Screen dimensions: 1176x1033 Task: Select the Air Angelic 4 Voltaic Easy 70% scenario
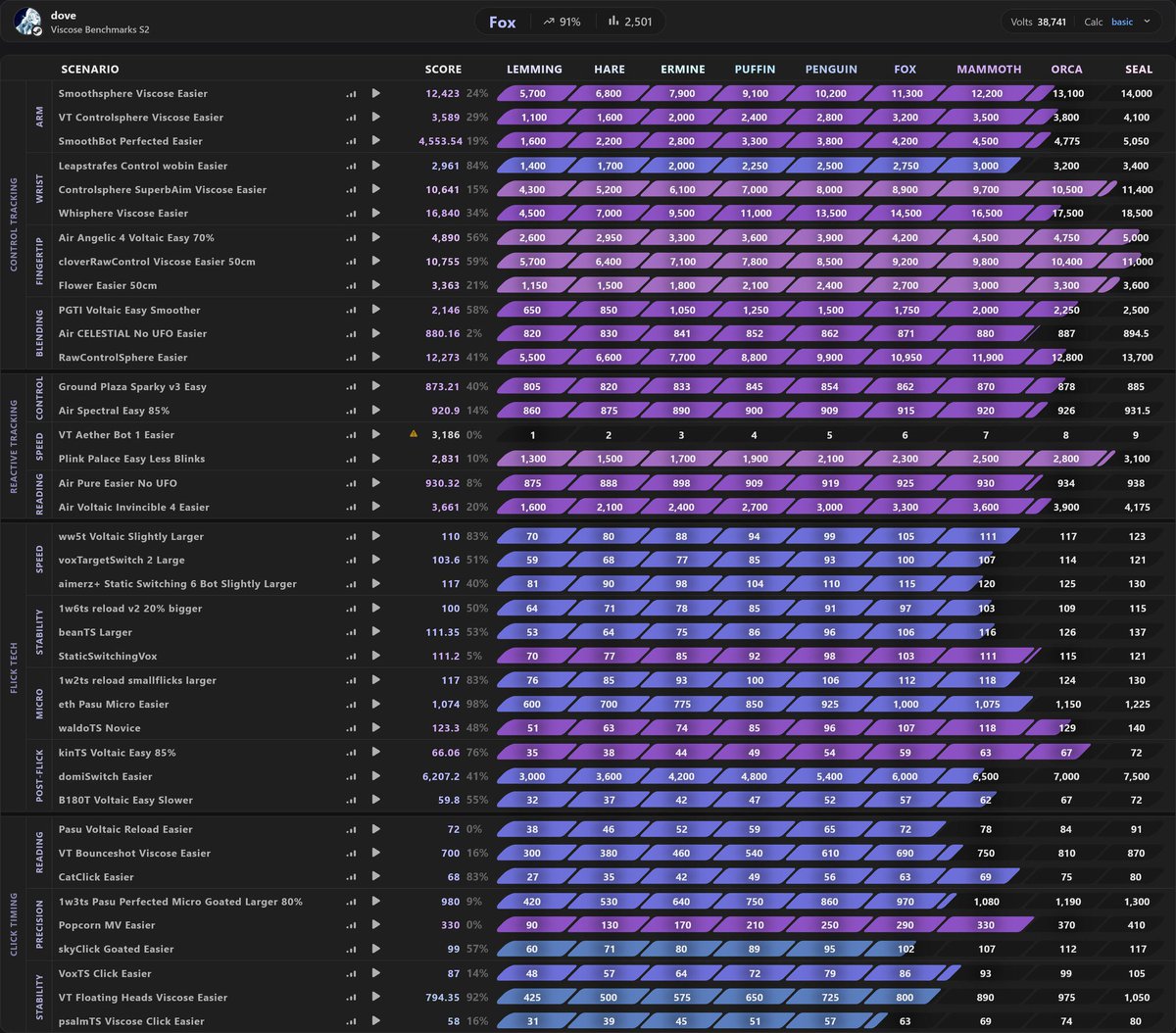[x=136, y=238]
